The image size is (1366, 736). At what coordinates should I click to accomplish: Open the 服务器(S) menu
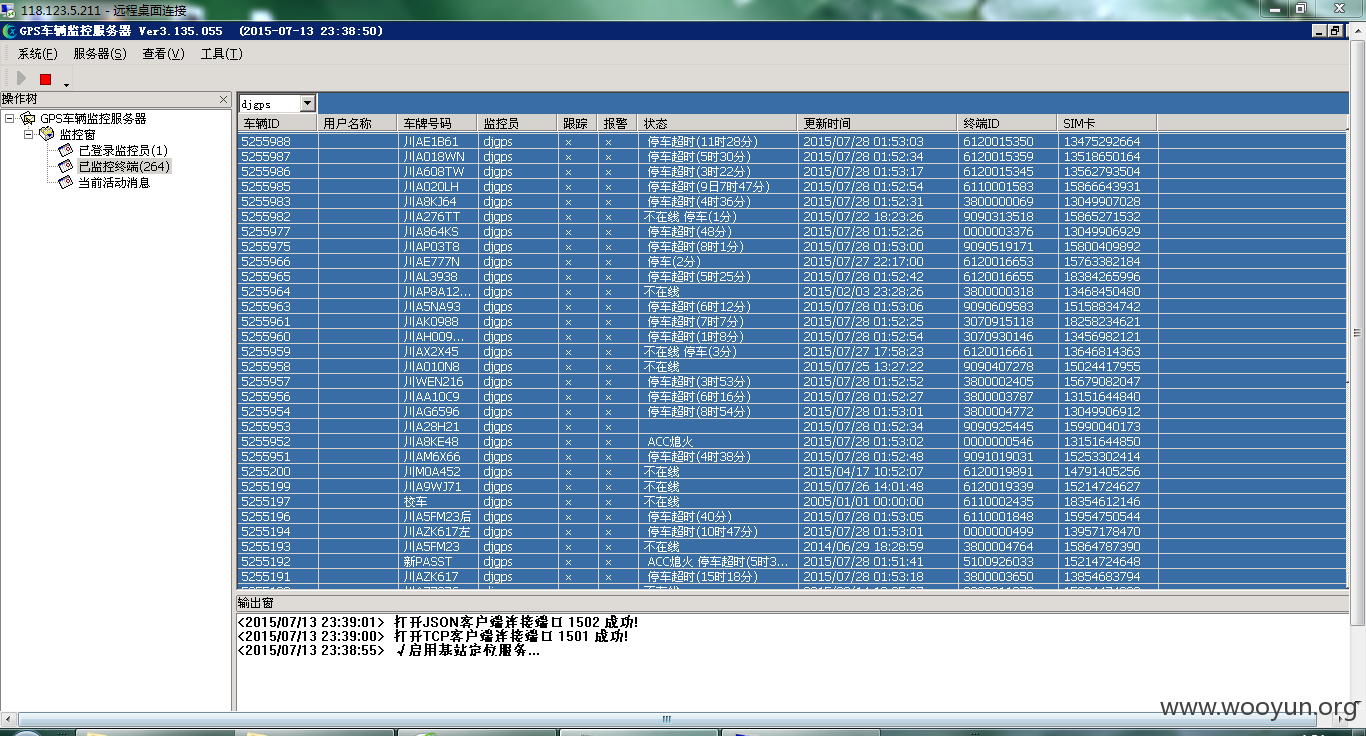(x=100, y=54)
